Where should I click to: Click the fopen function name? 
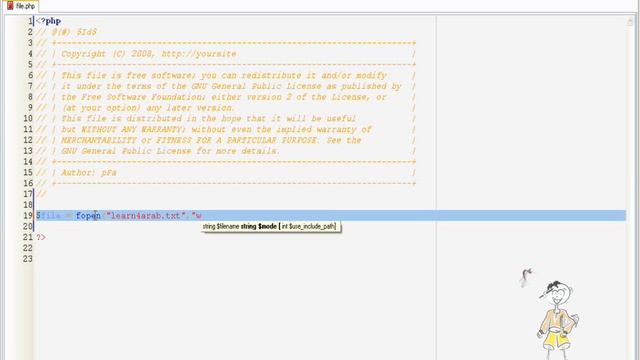coord(88,216)
